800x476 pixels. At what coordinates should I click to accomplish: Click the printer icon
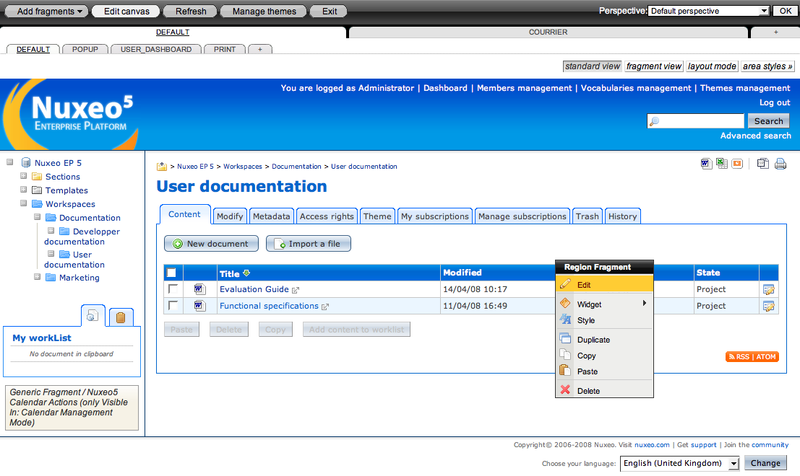780,164
